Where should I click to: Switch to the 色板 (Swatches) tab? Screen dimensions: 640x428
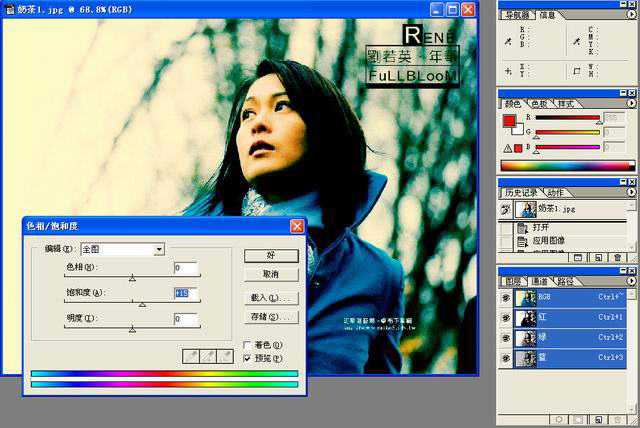coord(539,103)
